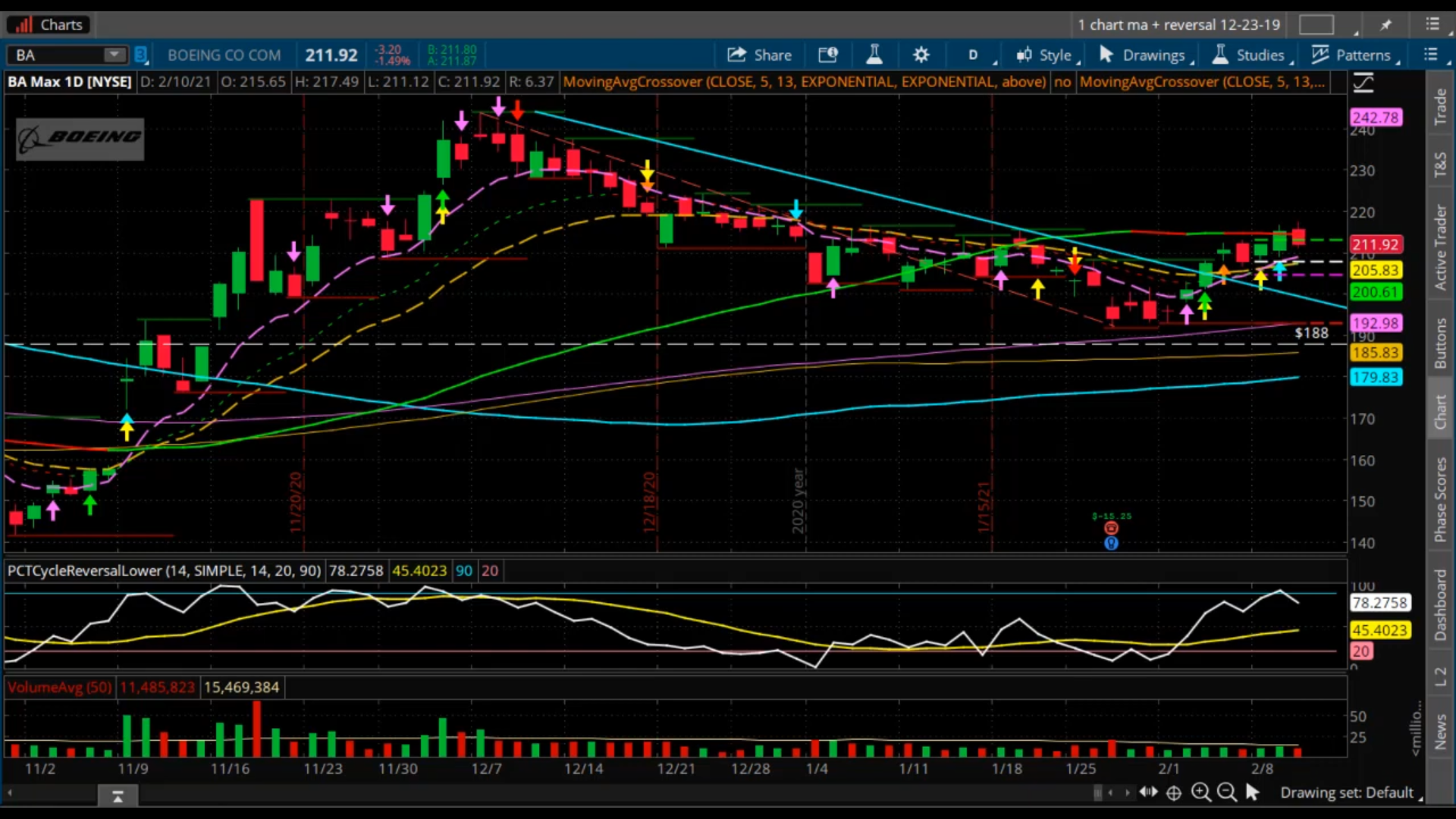The height and width of the screenshot is (819, 1456).
Task: Click the BOEING CO COM company name
Action: (x=224, y=55)
